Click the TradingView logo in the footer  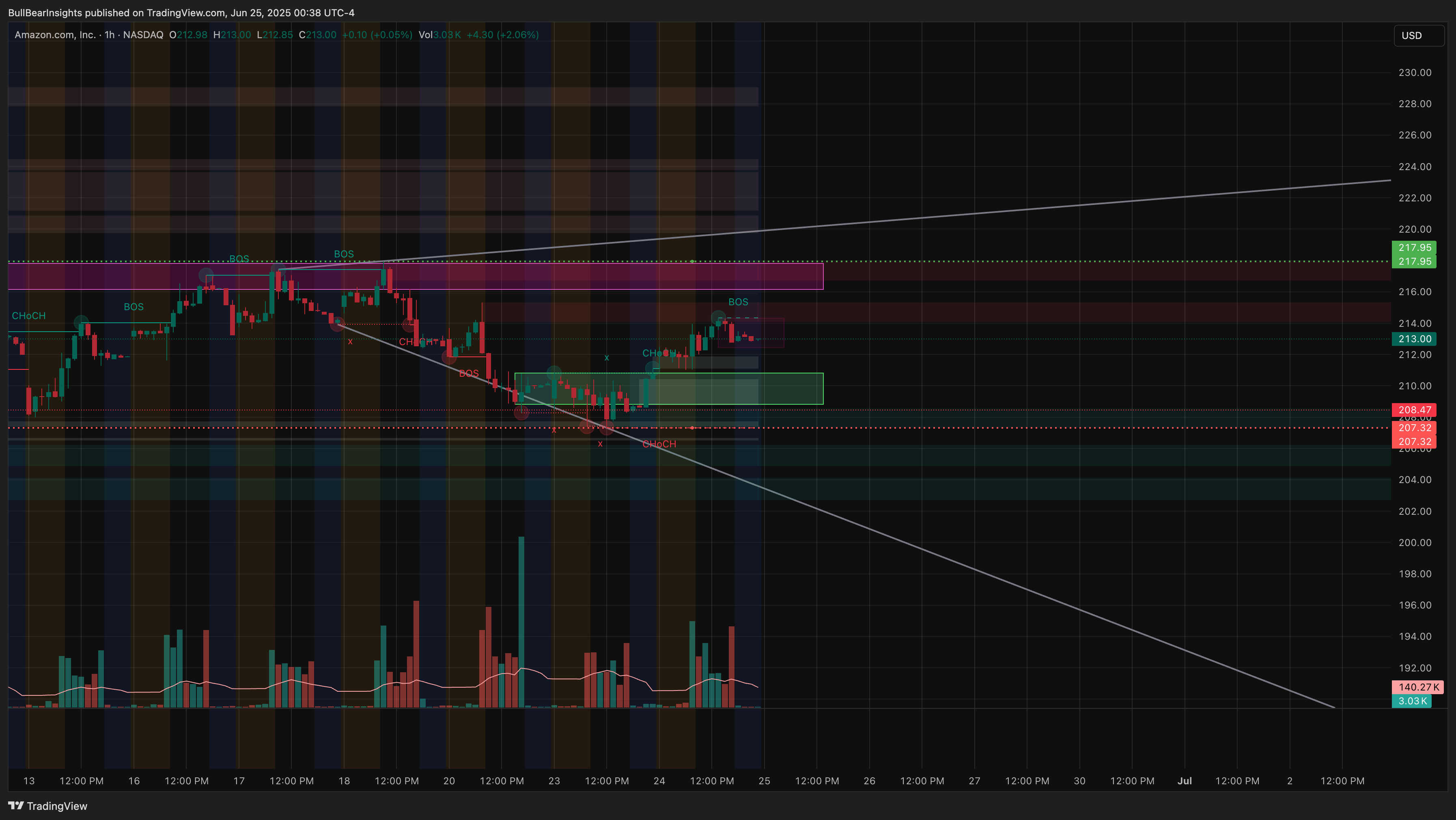(48, 806)
